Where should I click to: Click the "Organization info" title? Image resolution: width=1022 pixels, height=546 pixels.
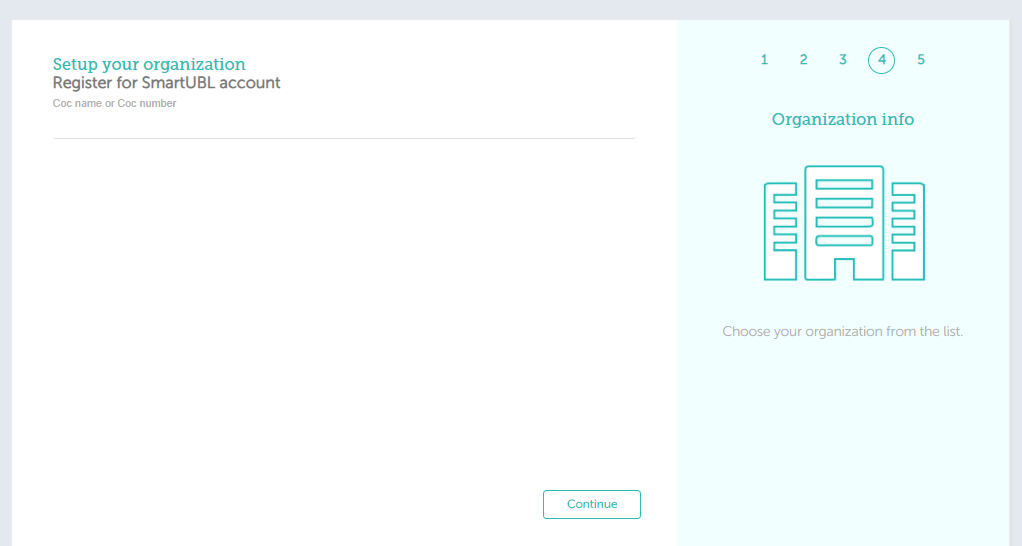[842, 119]
